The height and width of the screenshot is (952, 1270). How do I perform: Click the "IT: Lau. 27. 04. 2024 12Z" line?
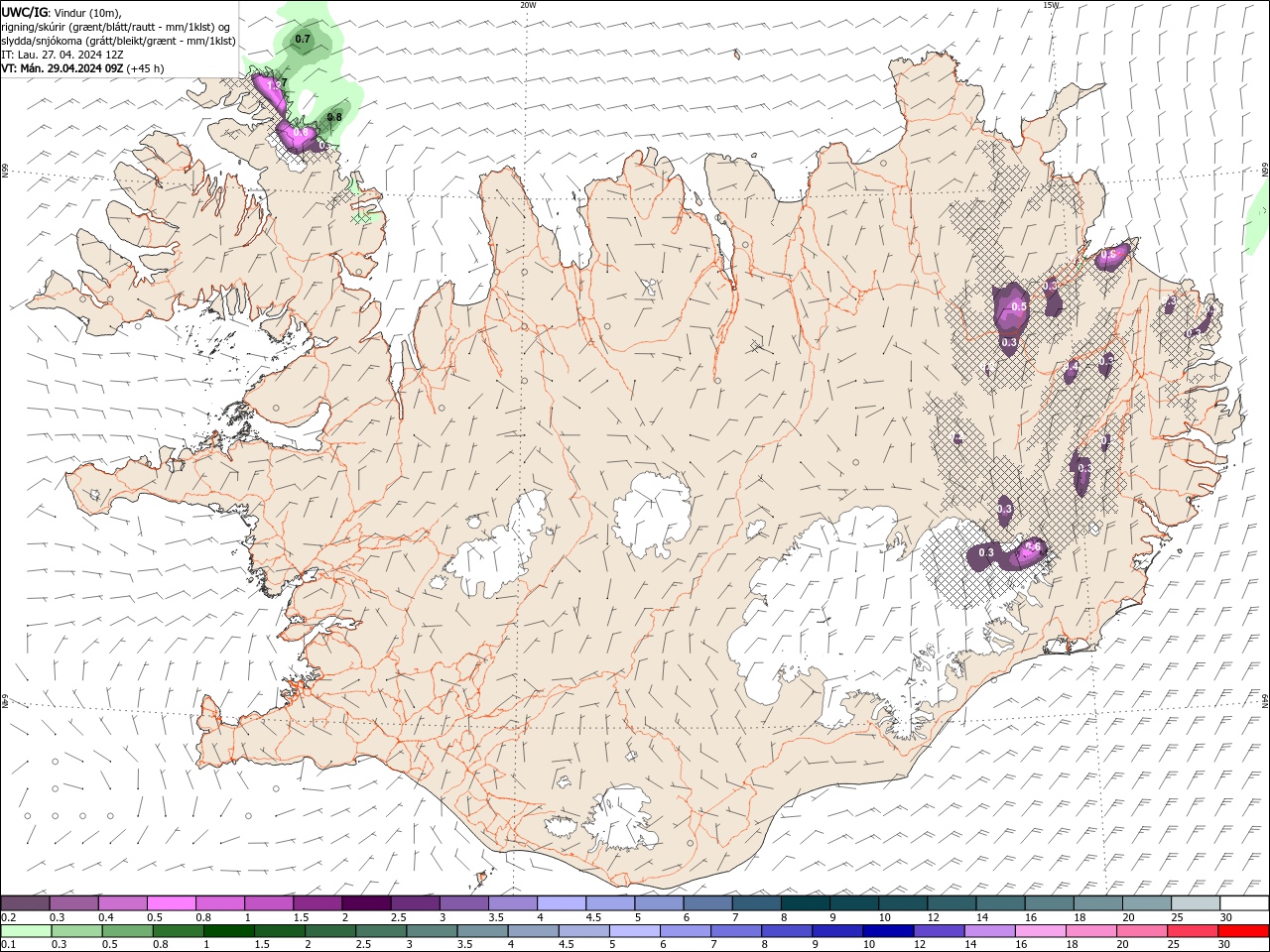tap(63, 55)
